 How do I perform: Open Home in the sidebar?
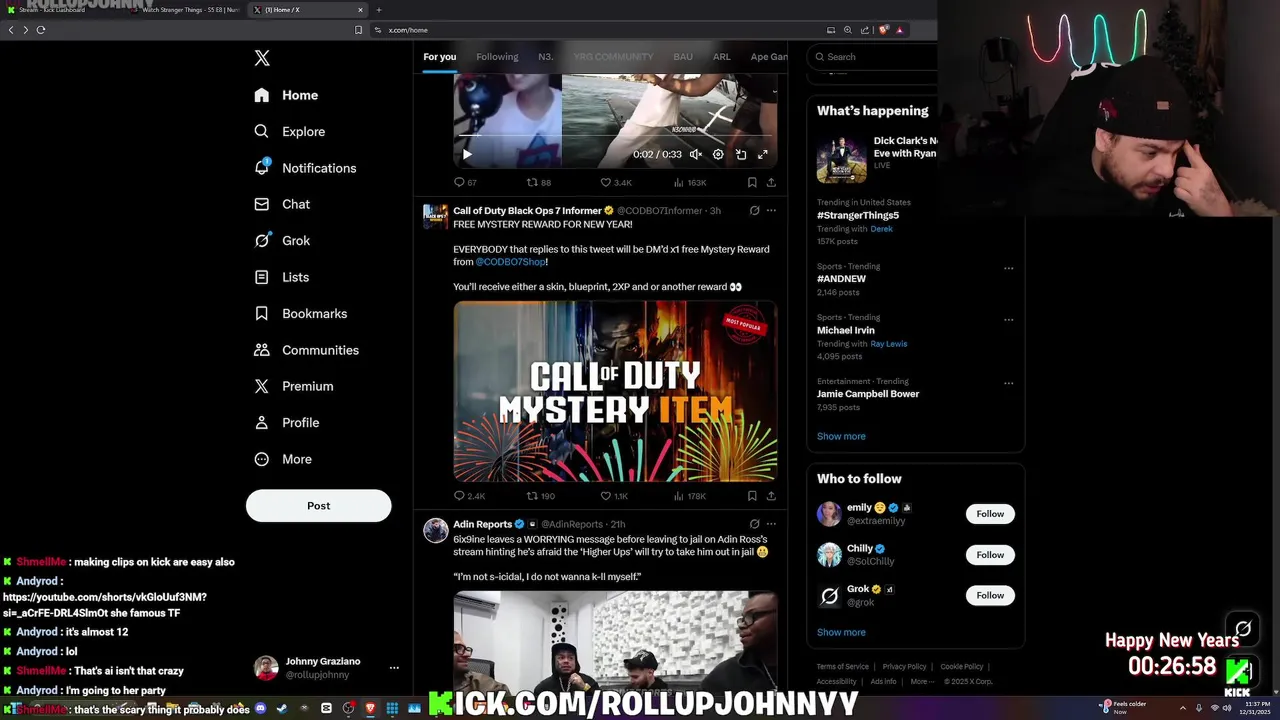click(286, 95)
